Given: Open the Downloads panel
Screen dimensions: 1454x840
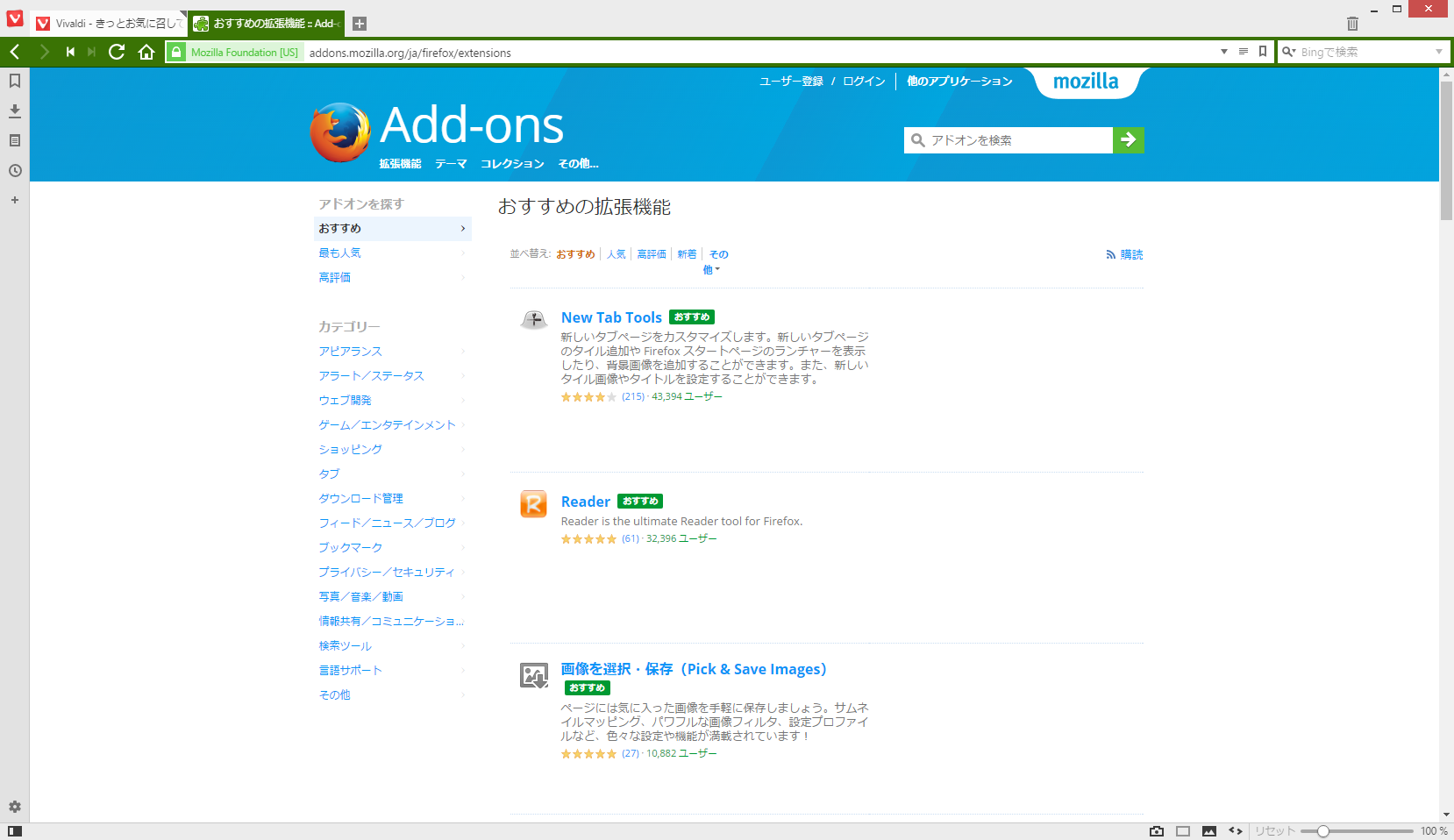Looking at the screenshot, I should point(15,110).
